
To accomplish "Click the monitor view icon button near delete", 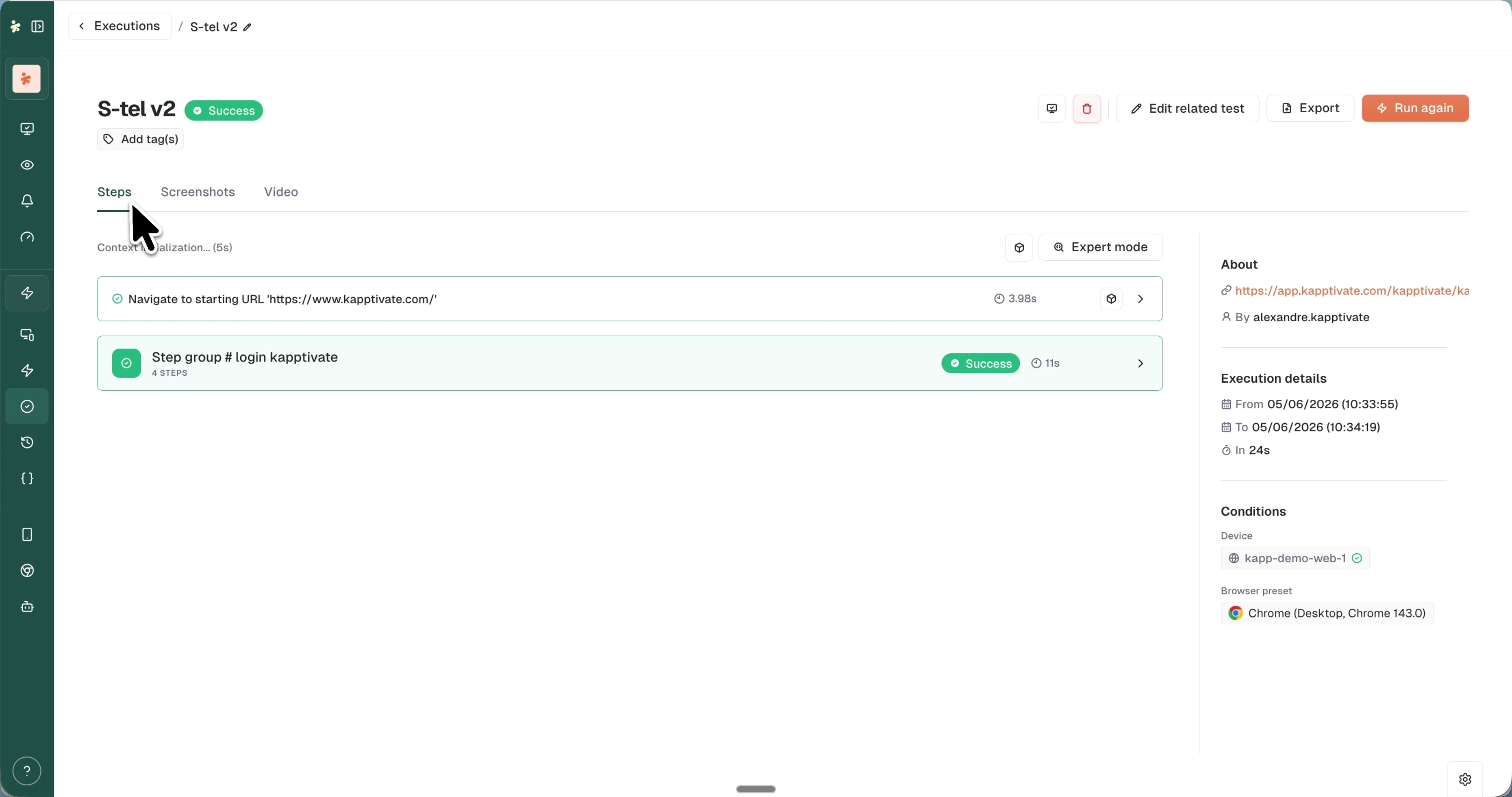I will (x=1052, y=109).
